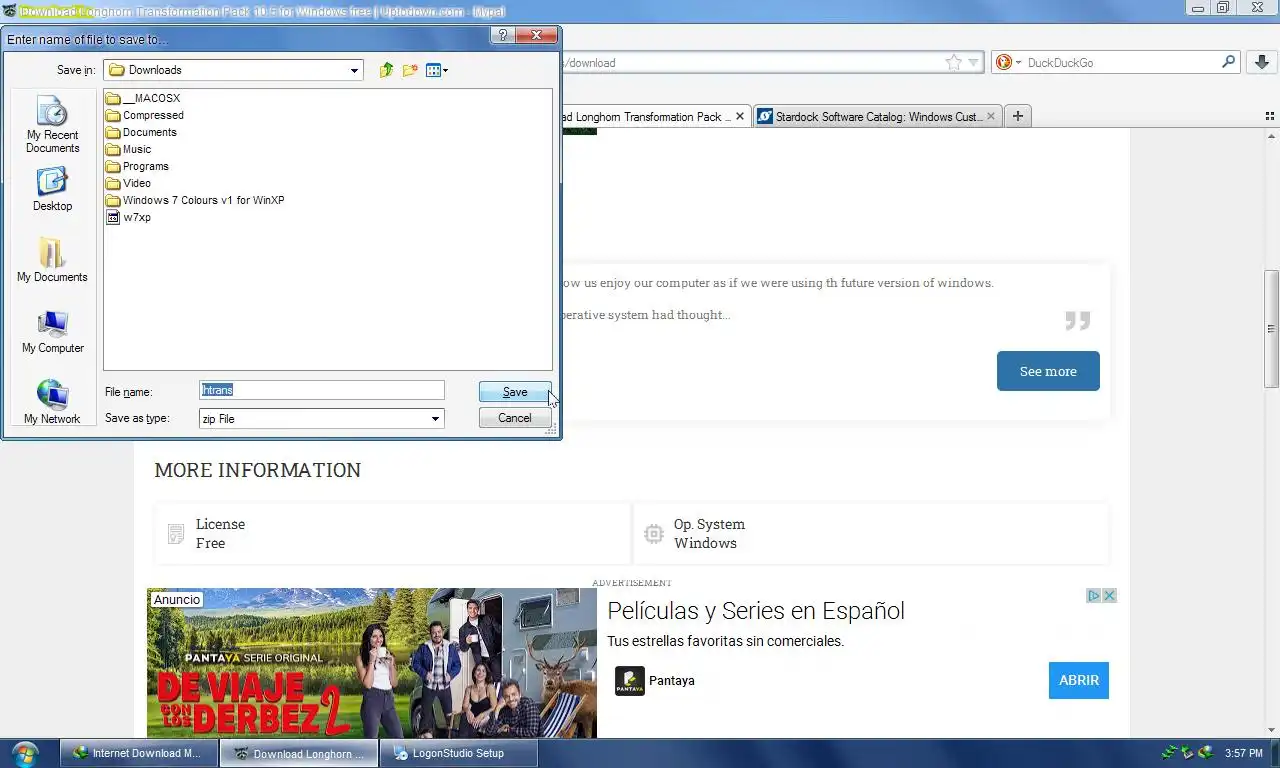
Task: Open AdChoices info icon on ad
Action: coord(1094,595)
